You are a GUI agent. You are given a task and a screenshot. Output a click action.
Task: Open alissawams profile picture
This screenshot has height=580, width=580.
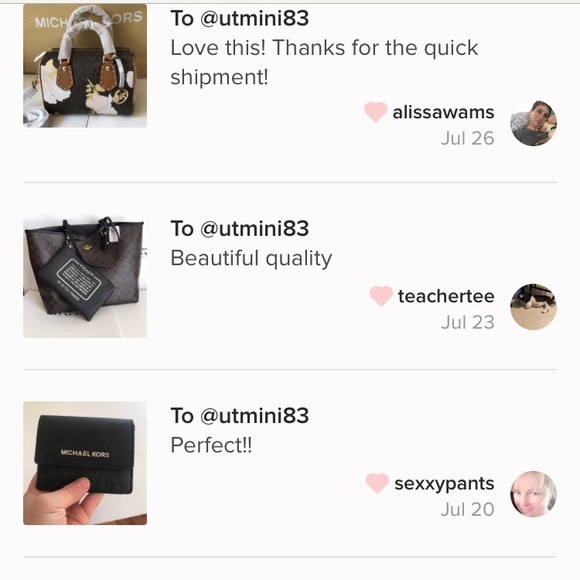tap(533, 123)
